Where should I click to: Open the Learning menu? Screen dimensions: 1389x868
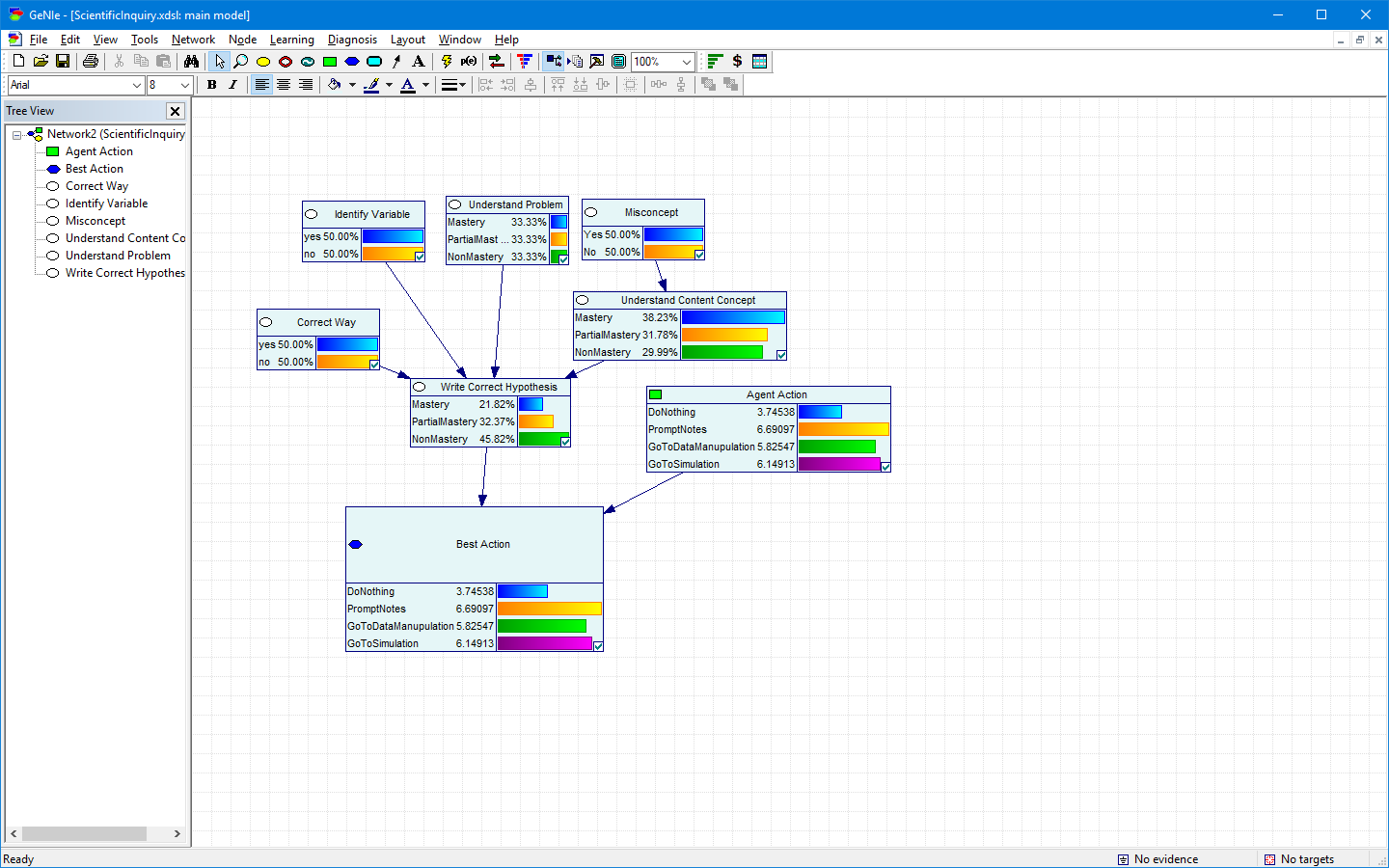[291, 40]
